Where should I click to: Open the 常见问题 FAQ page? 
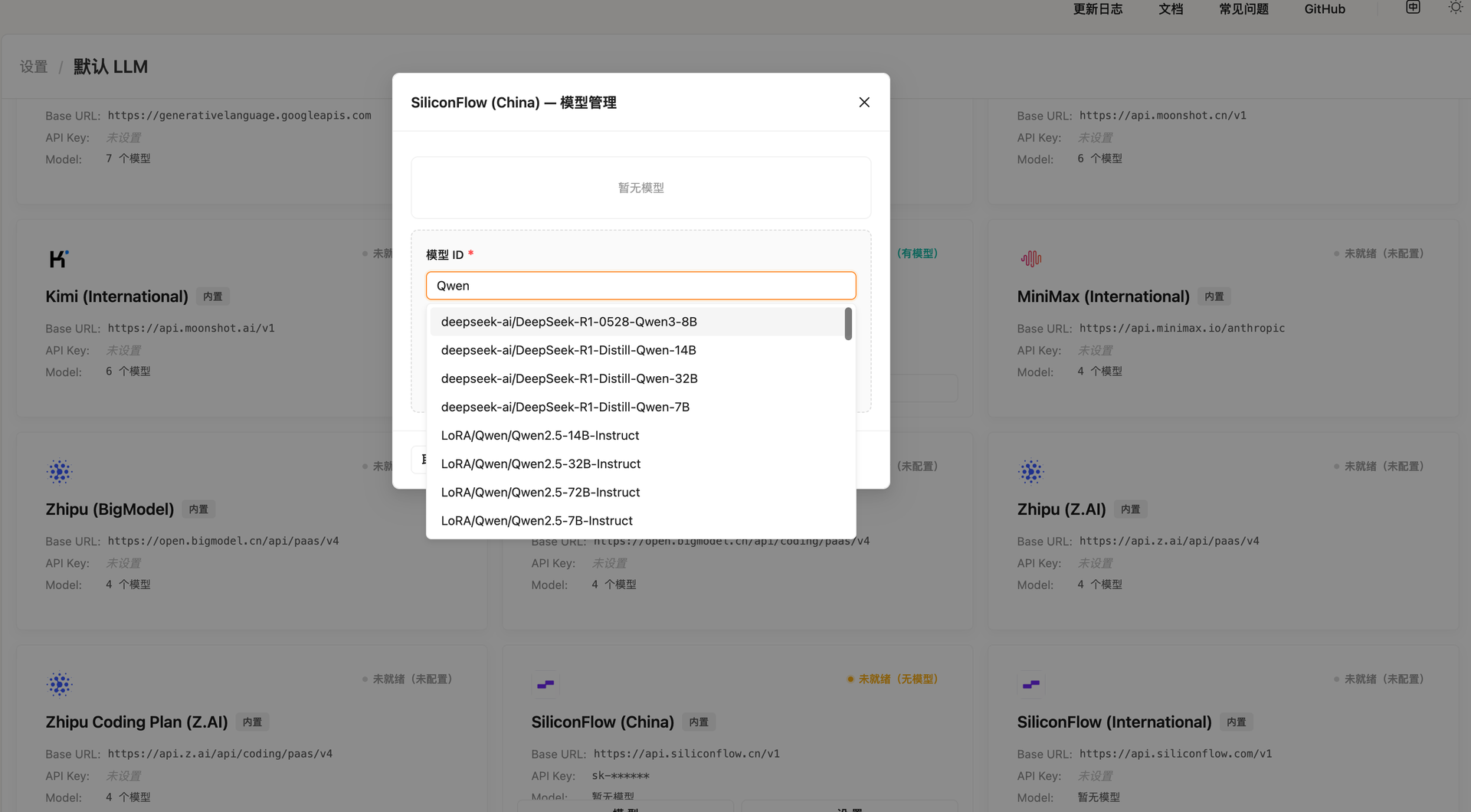tap(1243, 9)
